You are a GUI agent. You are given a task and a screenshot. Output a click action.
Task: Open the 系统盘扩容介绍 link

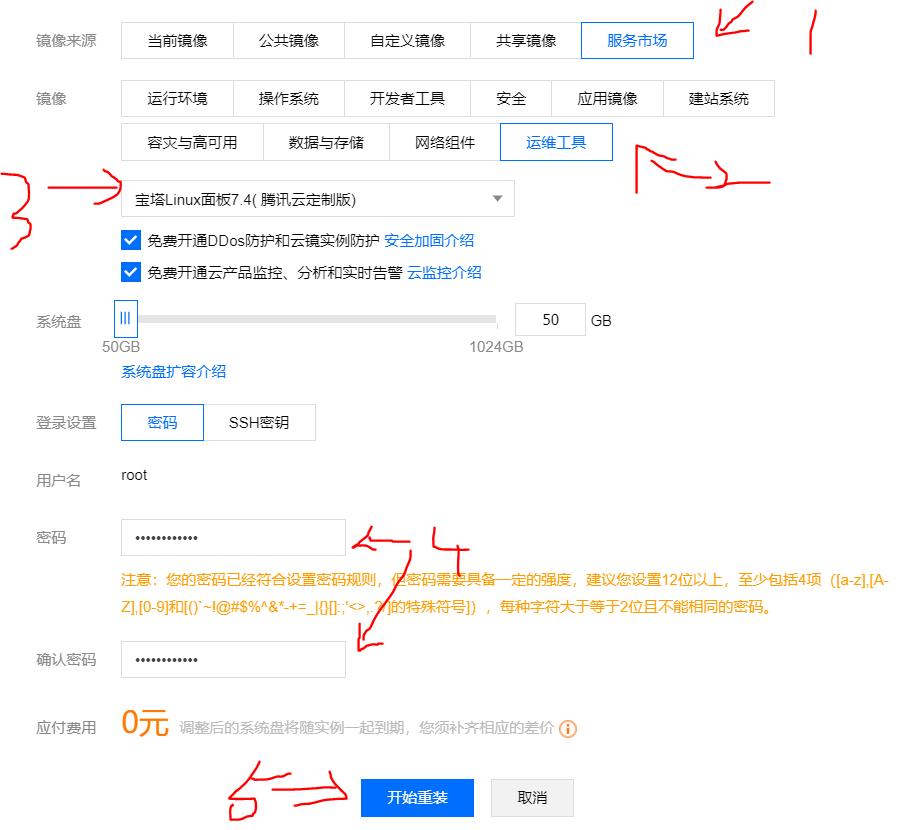tap(172, 371)
